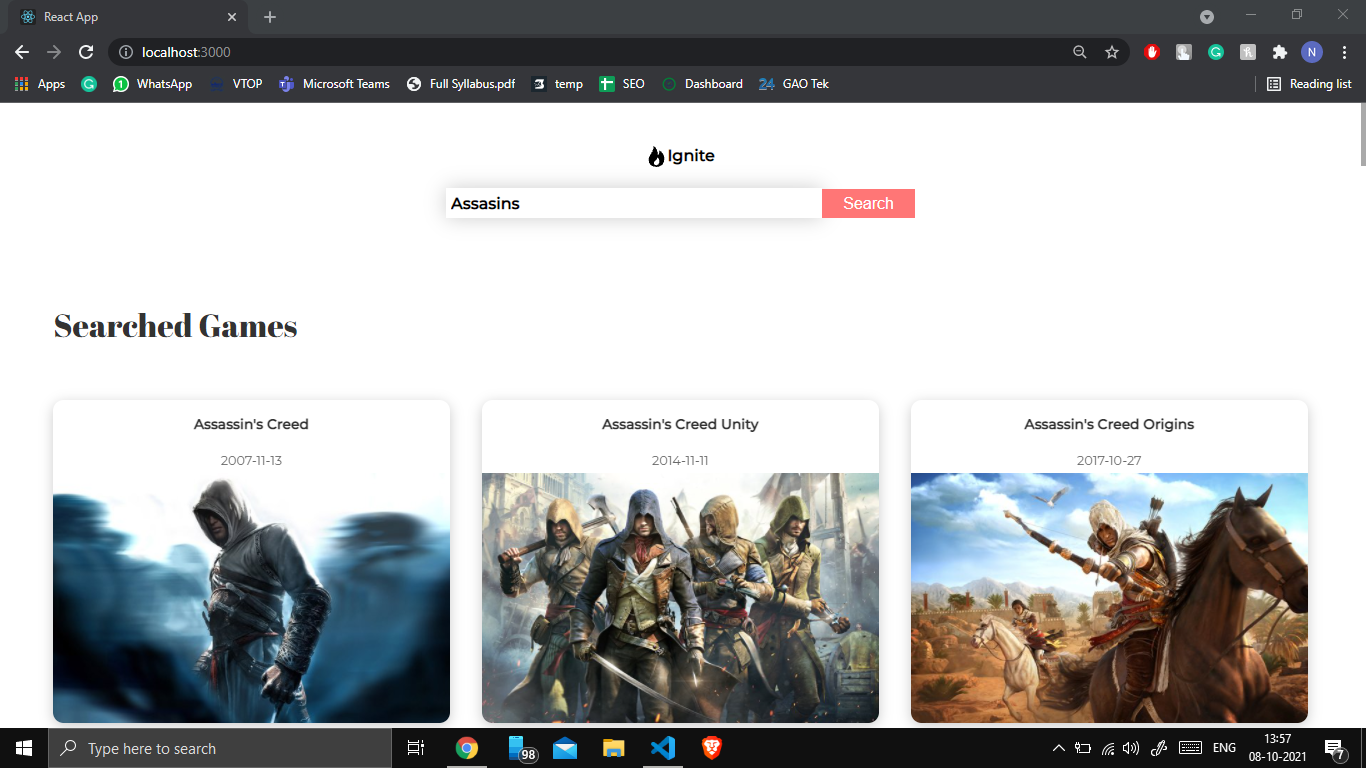Open File Explorer from the taskbar

[x=614, y=748]
